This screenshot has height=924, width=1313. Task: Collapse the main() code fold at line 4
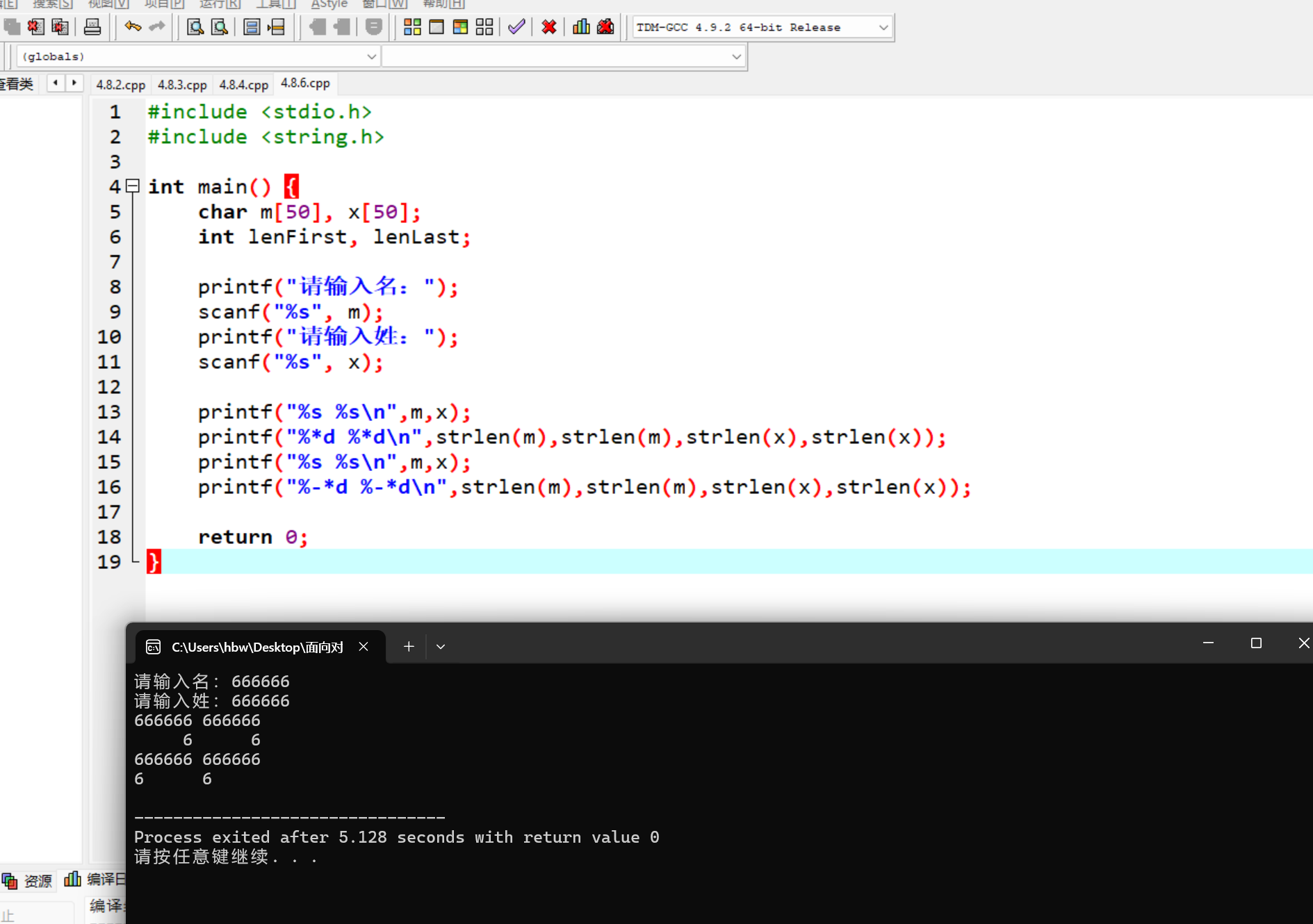tap(133, 185)
